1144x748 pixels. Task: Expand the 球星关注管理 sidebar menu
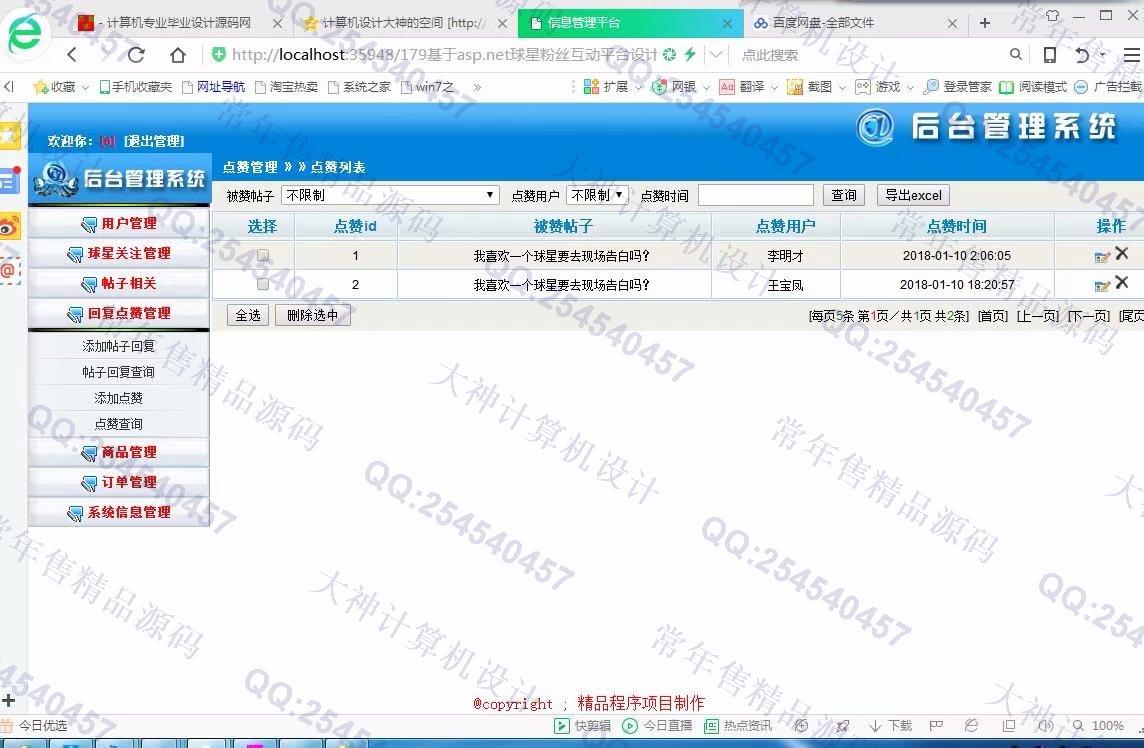[x=119, y=253]
